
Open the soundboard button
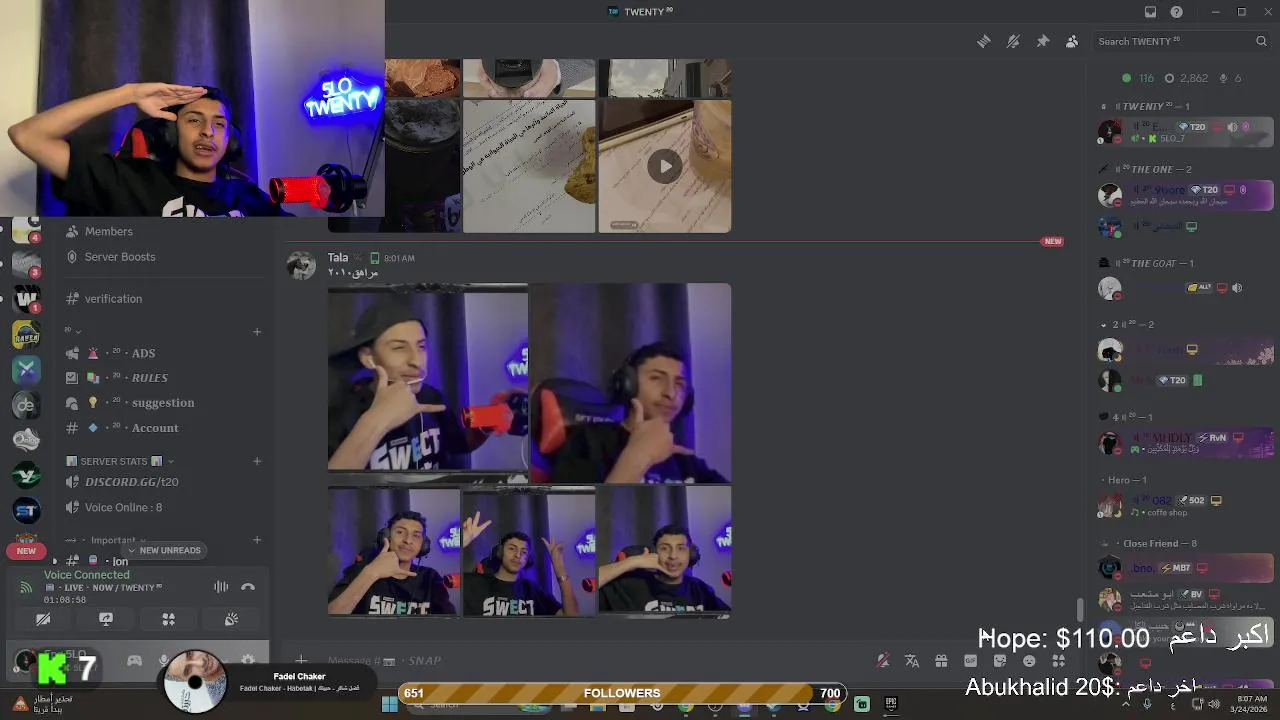point(231,619)
